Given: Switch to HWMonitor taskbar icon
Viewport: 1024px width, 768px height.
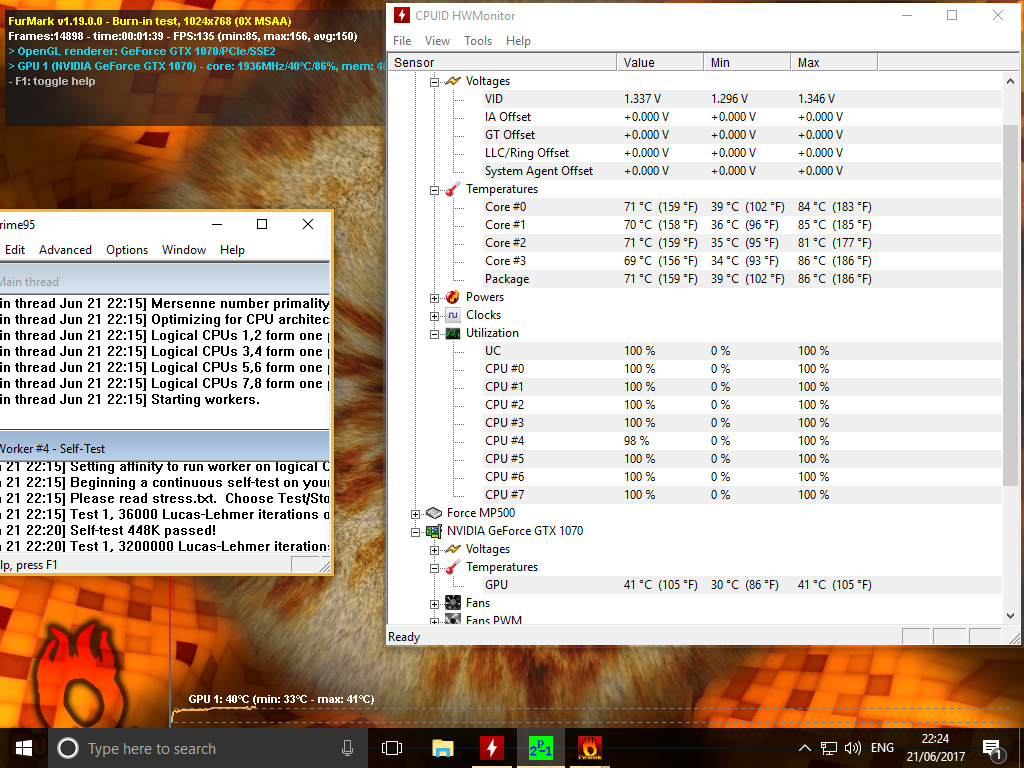Looking at the screenshot, I should [x=492, y=748].
